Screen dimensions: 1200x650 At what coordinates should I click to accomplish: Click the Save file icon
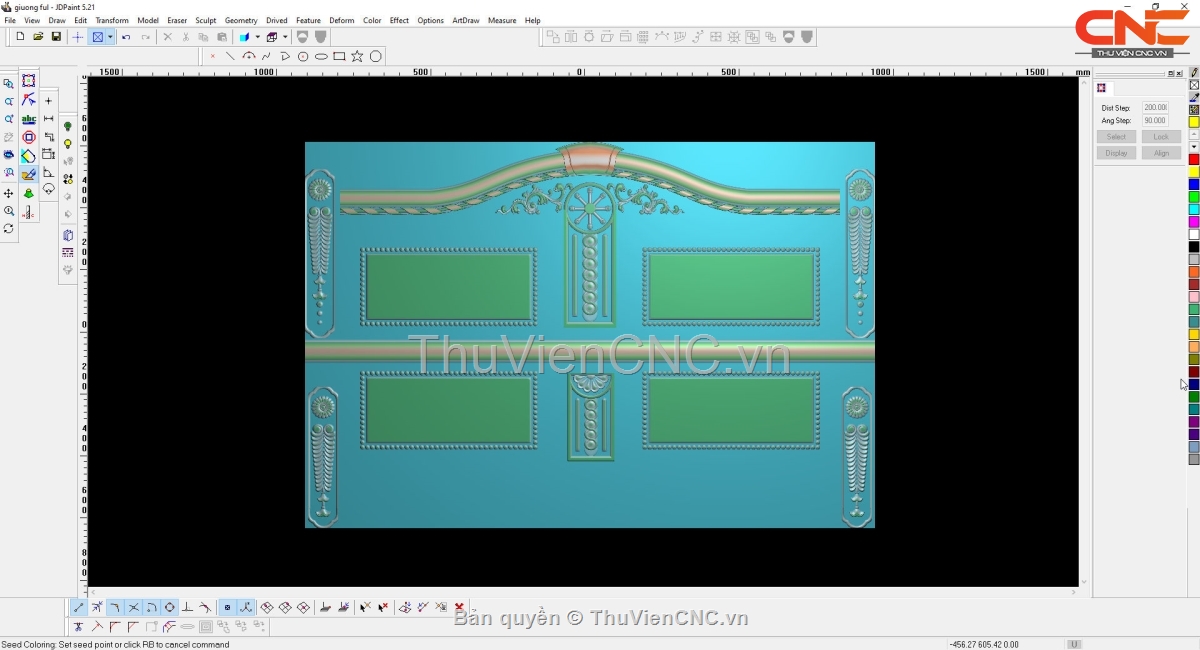tap(56, 37)
